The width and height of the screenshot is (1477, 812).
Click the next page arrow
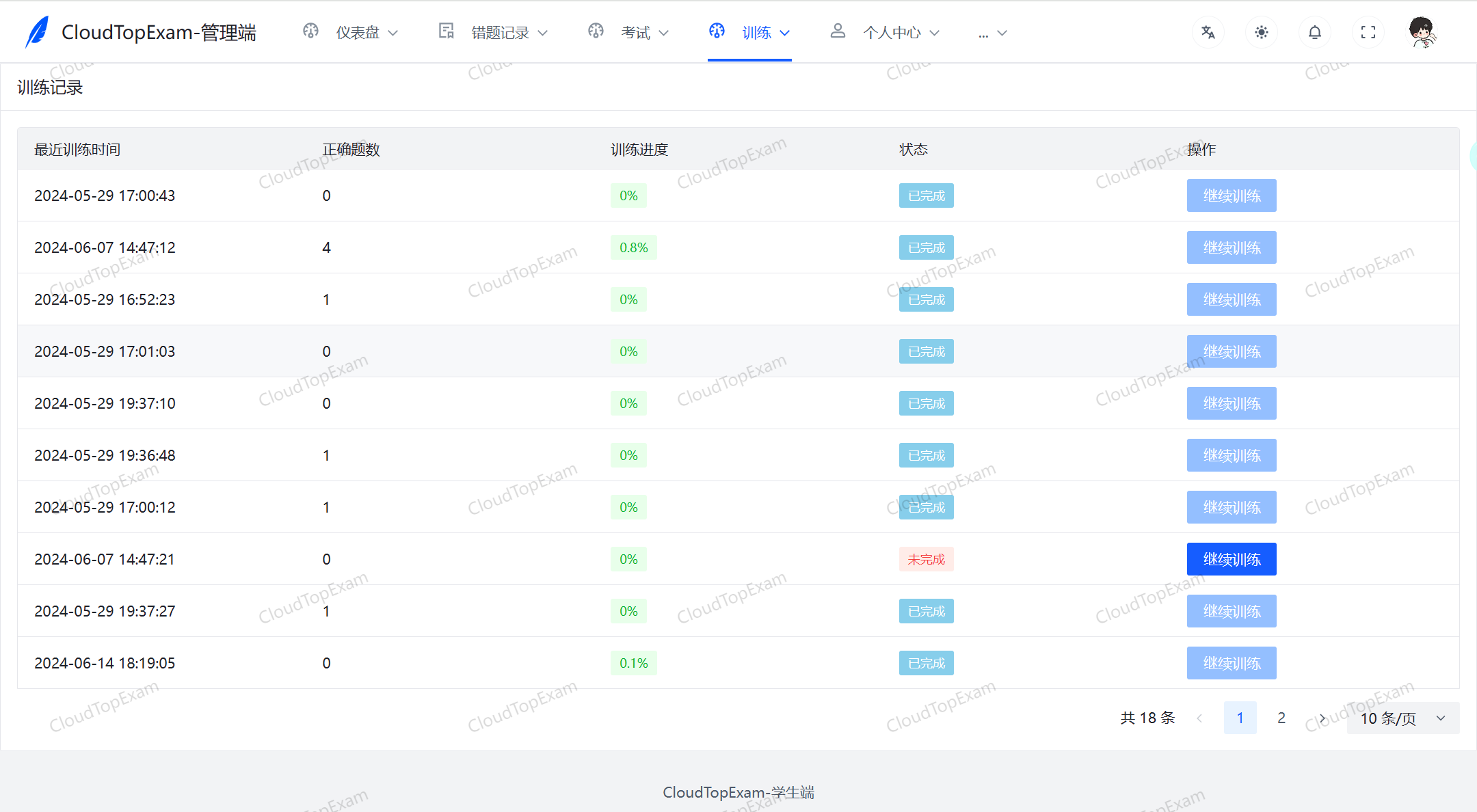[1322, 718]
